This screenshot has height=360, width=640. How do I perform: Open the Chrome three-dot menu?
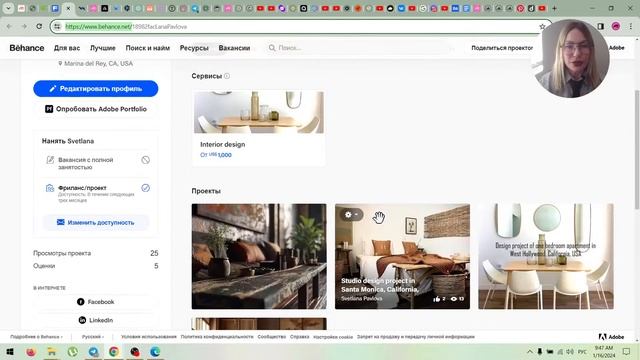631,27
